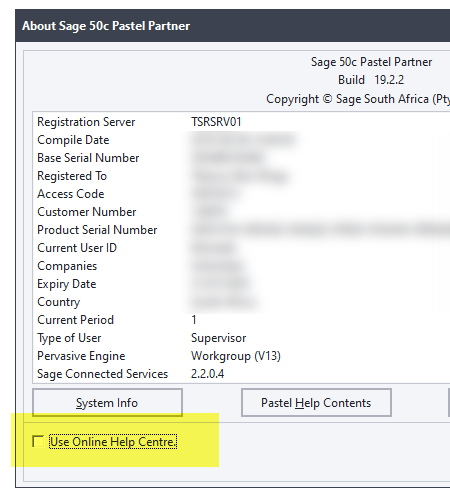
Task: Select the Access Code label
Action: tap(71, 194)
